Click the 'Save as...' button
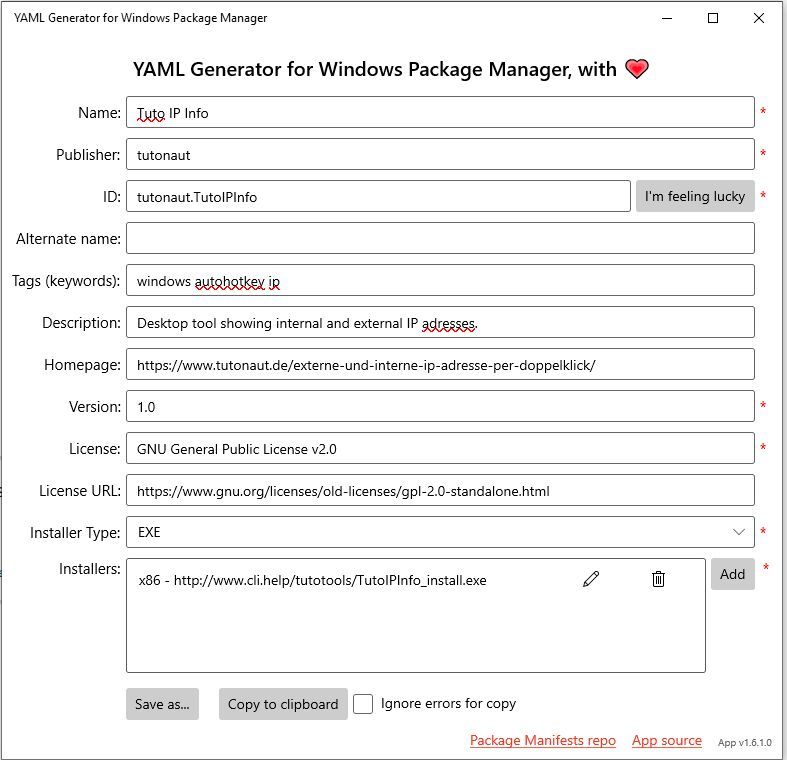The width and height of the screenshot is (787, 760). (x=162, y=704)
